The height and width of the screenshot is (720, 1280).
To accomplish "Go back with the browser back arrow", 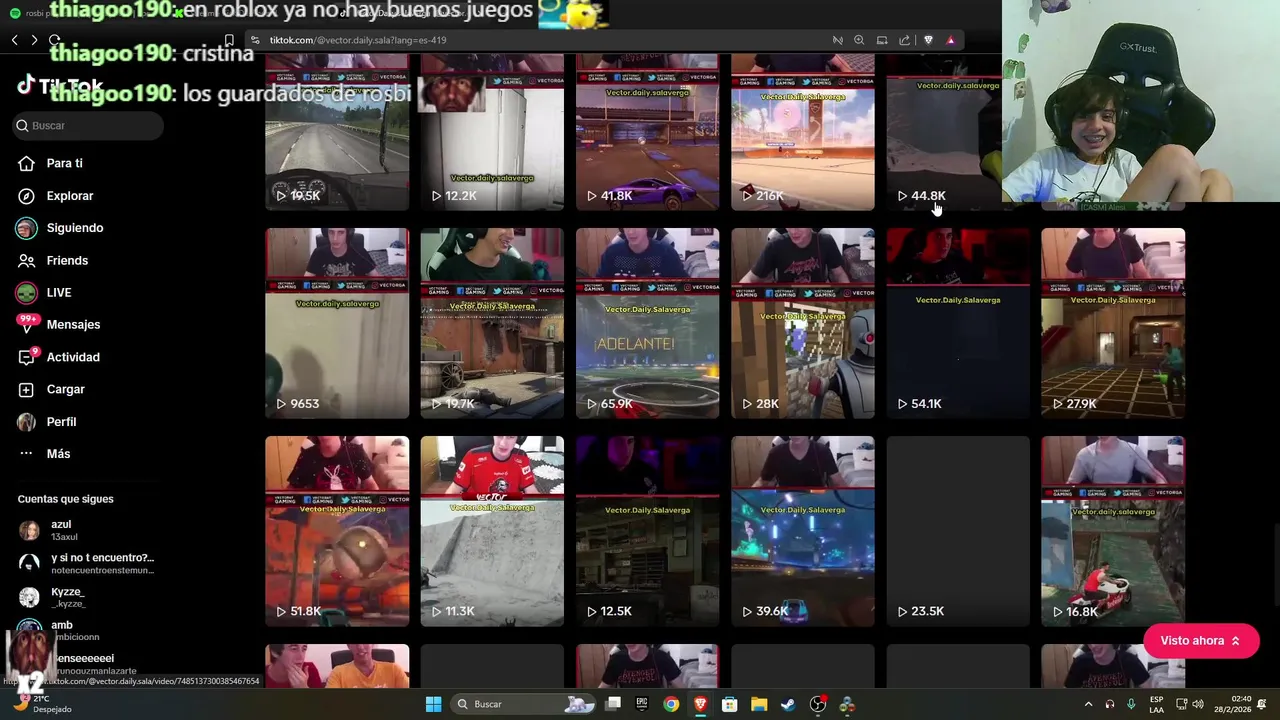I will click(14, 40).
